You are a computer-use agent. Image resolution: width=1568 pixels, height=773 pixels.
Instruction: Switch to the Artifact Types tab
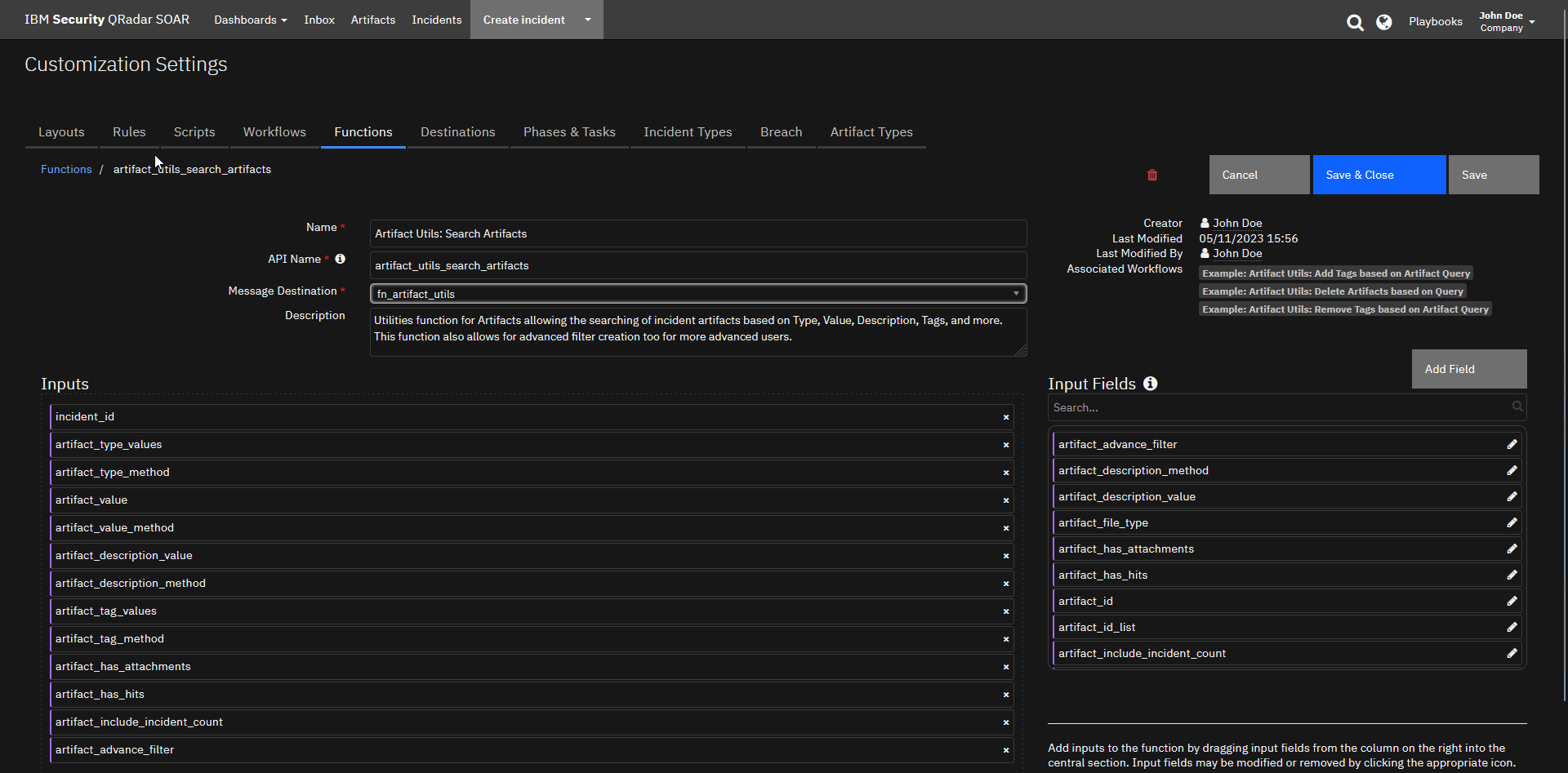click(871, 131)
